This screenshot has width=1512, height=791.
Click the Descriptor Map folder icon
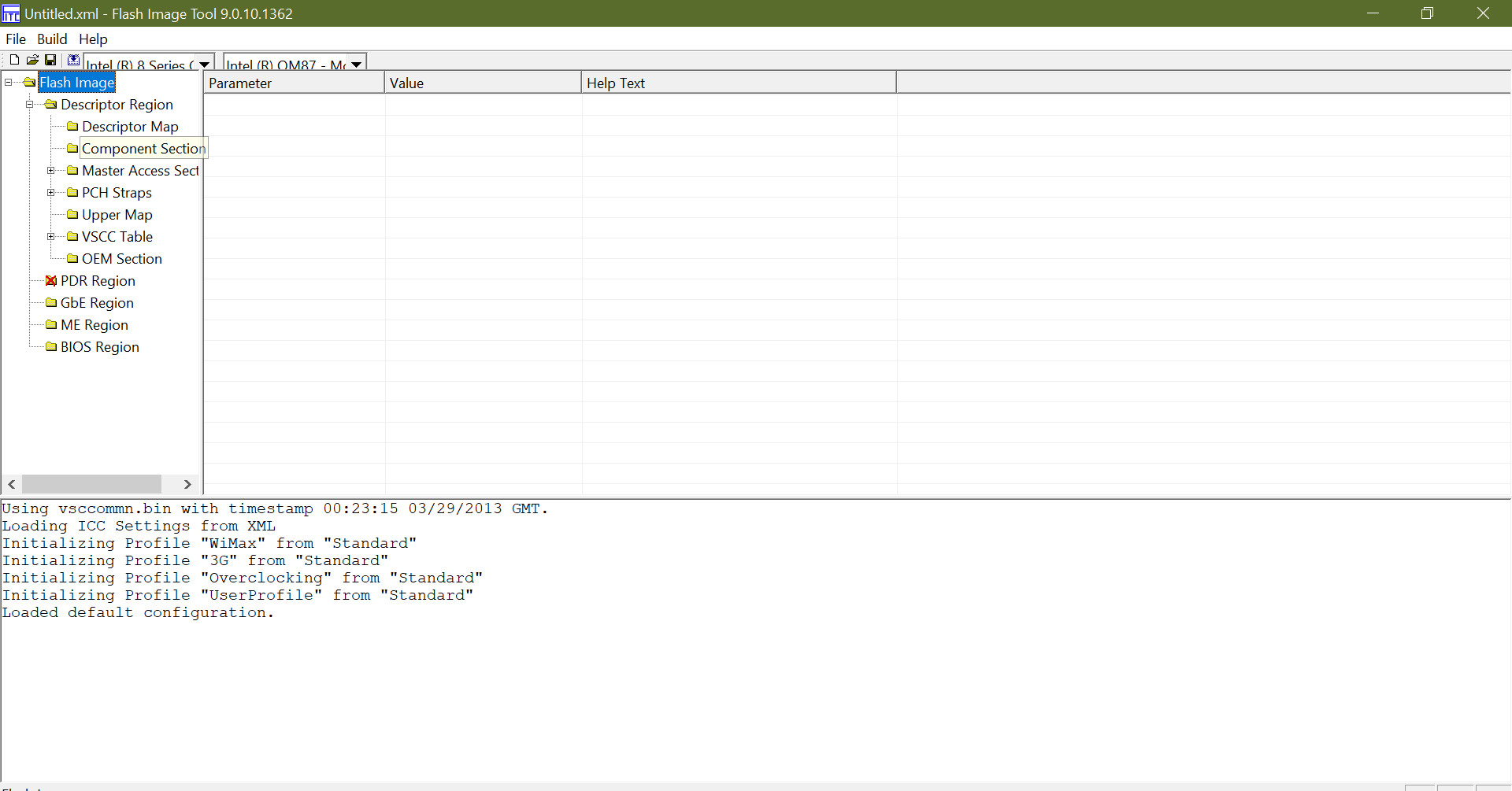72,127
